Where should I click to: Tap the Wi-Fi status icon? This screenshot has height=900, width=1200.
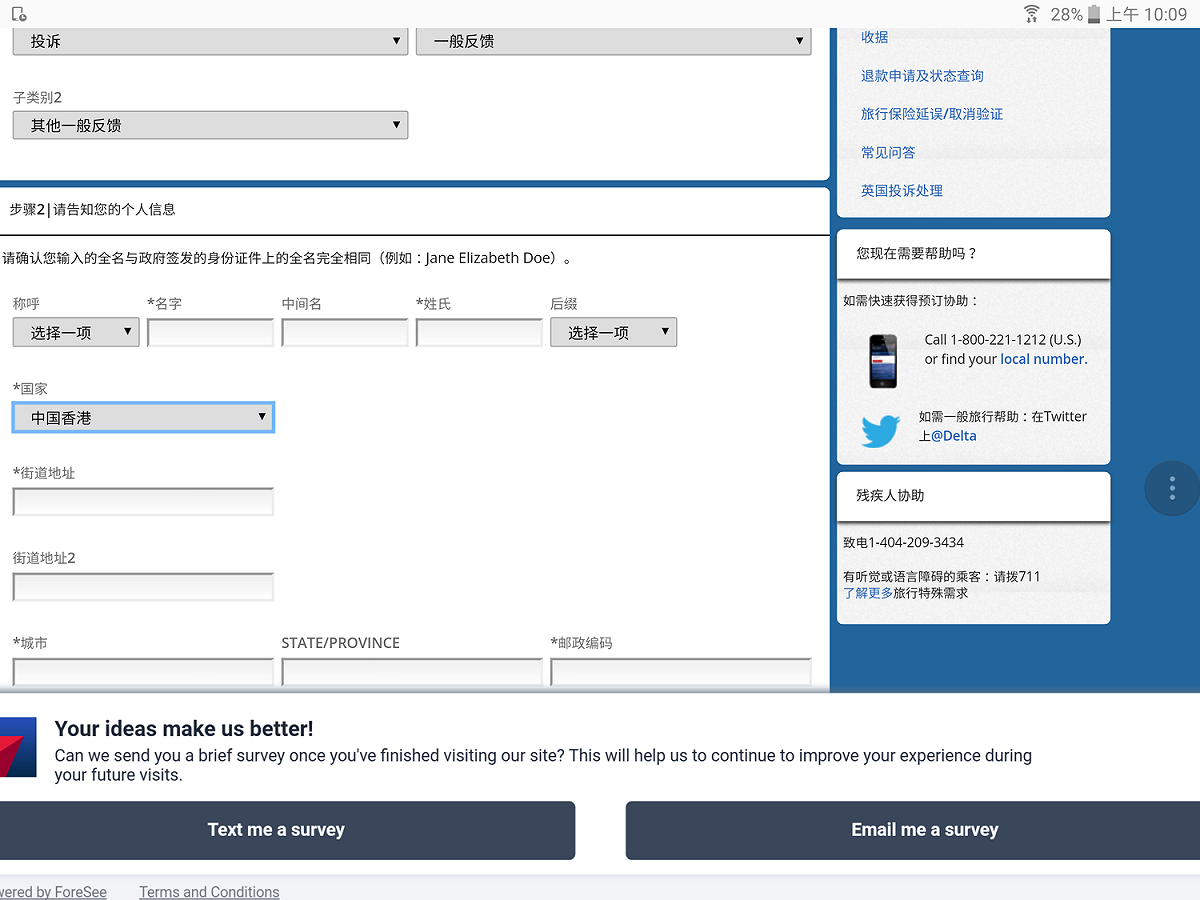1032,14
